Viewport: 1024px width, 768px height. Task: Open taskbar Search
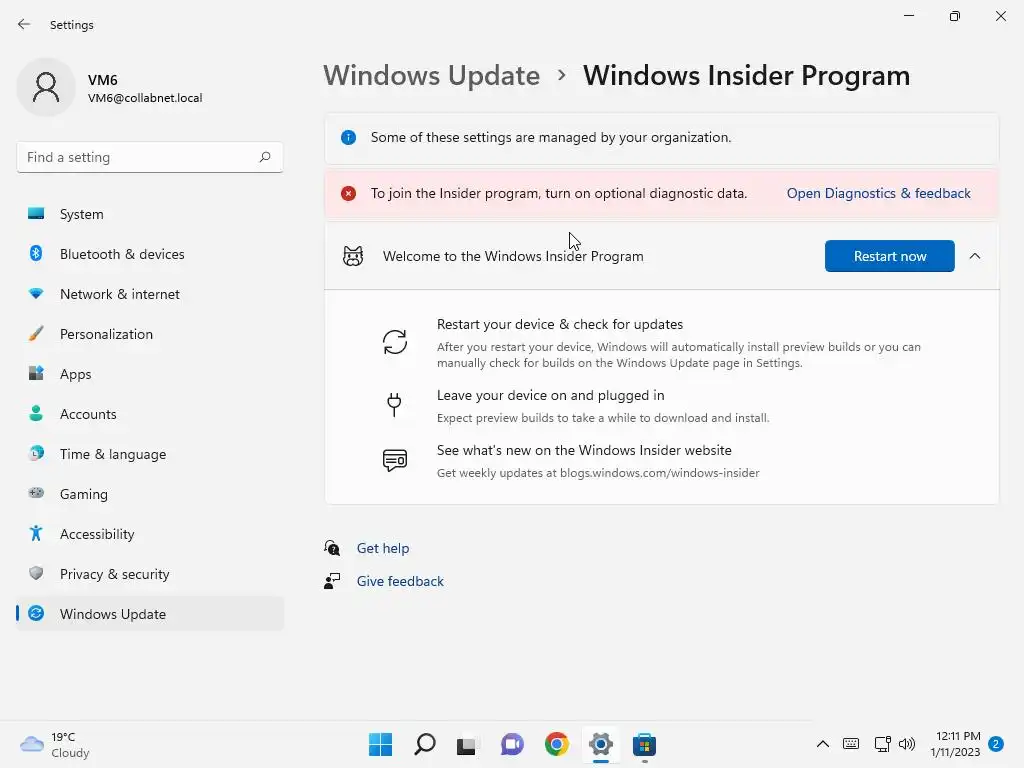(424, 744)
